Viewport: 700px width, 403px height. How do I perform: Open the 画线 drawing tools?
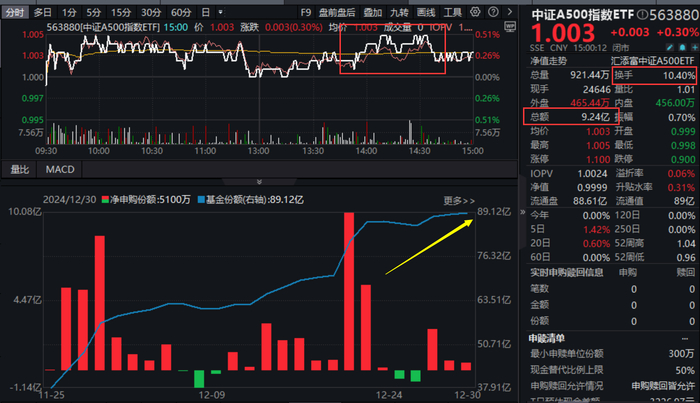(x=426, y=12)
